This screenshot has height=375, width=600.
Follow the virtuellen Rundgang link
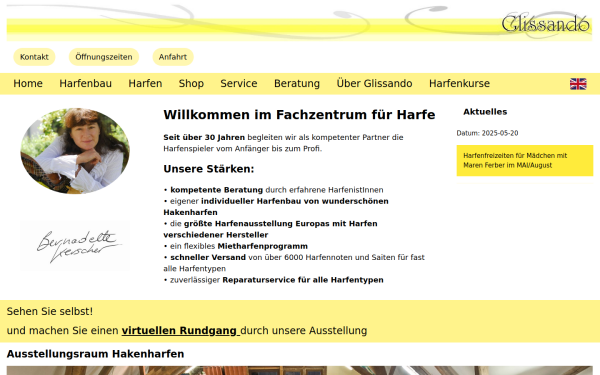pos(181,331)
